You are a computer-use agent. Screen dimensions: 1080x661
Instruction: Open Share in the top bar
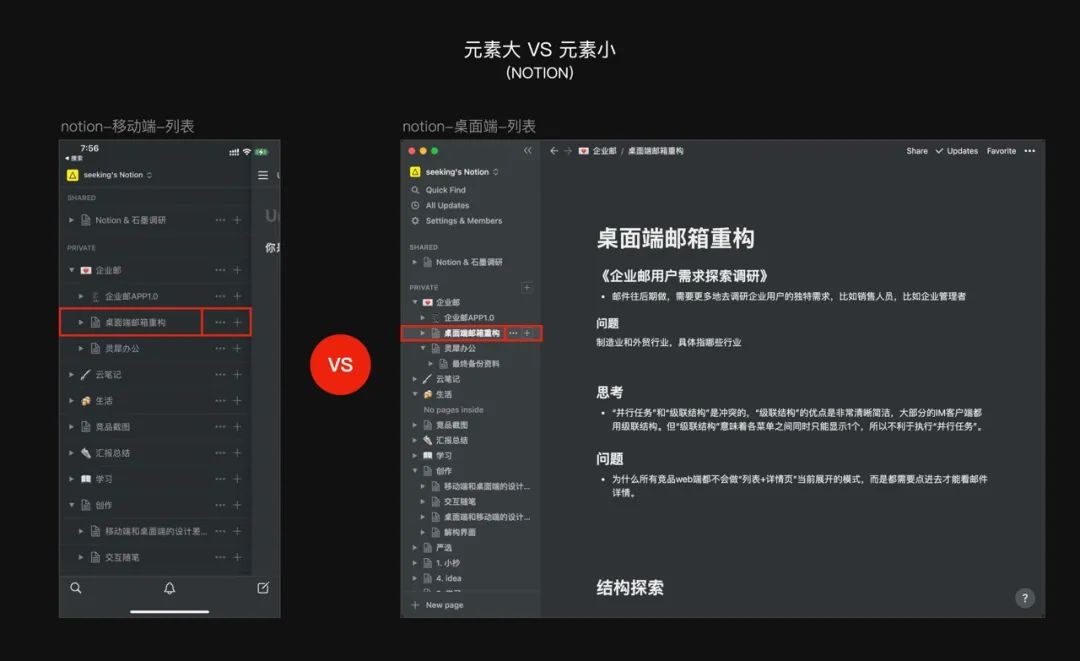coord(916,151)
